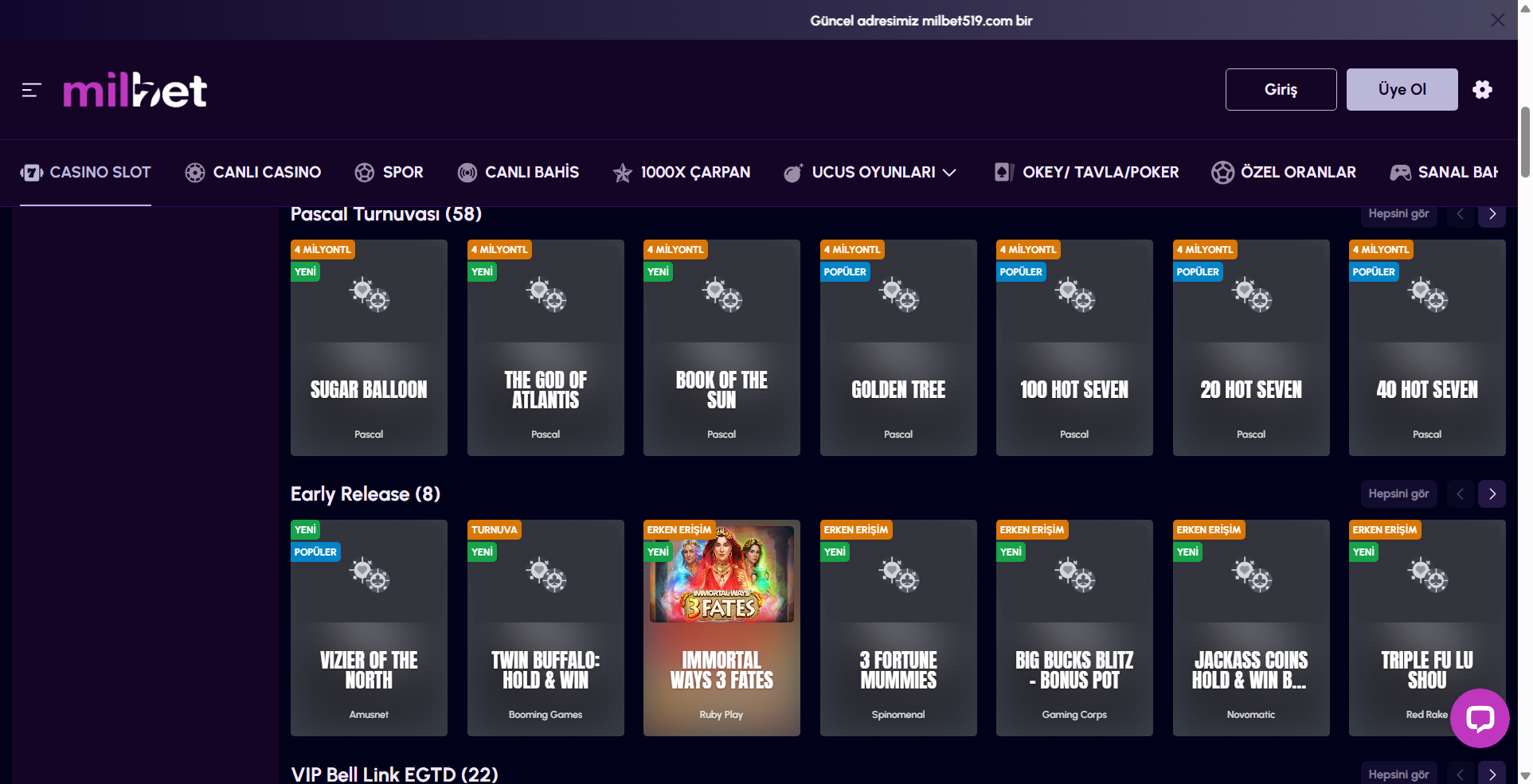Open the 100 Hot Seven game
This screenshot has height=784, width=1533.
tap(1074, 348)
